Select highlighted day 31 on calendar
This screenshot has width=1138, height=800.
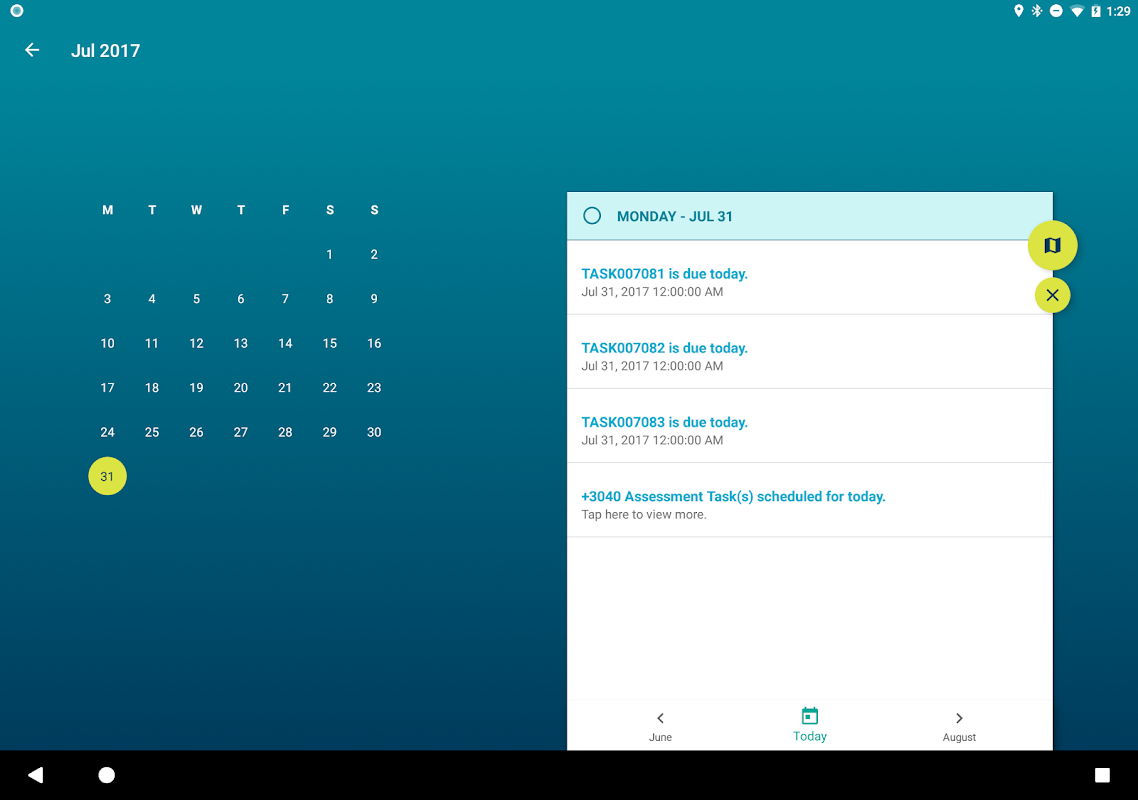point(107,476)
